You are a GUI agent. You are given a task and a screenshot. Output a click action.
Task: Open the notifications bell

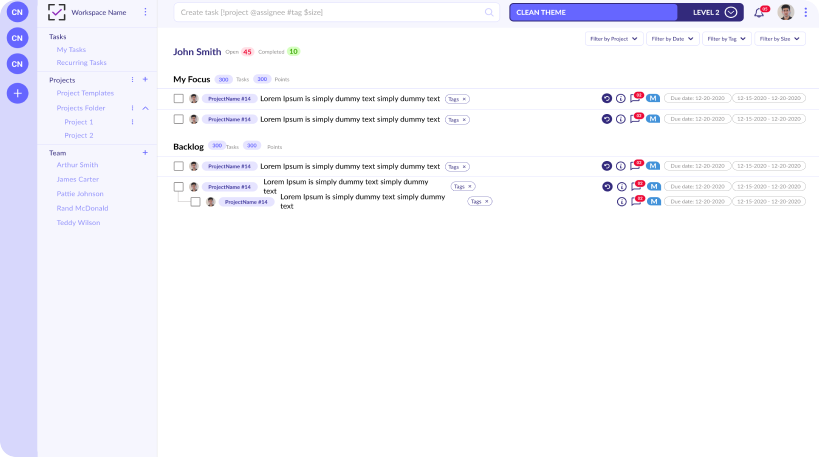[x=759, y=13]
